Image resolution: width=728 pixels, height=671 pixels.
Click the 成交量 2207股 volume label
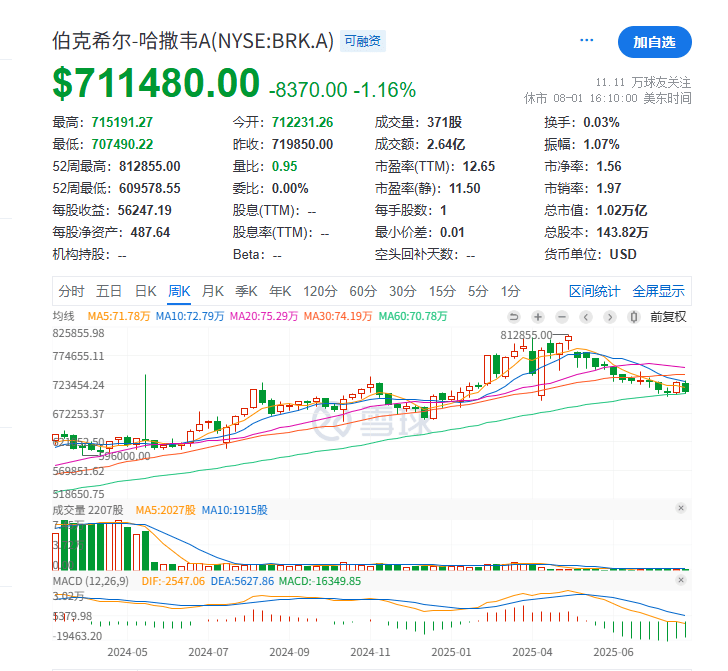[88, 510]
